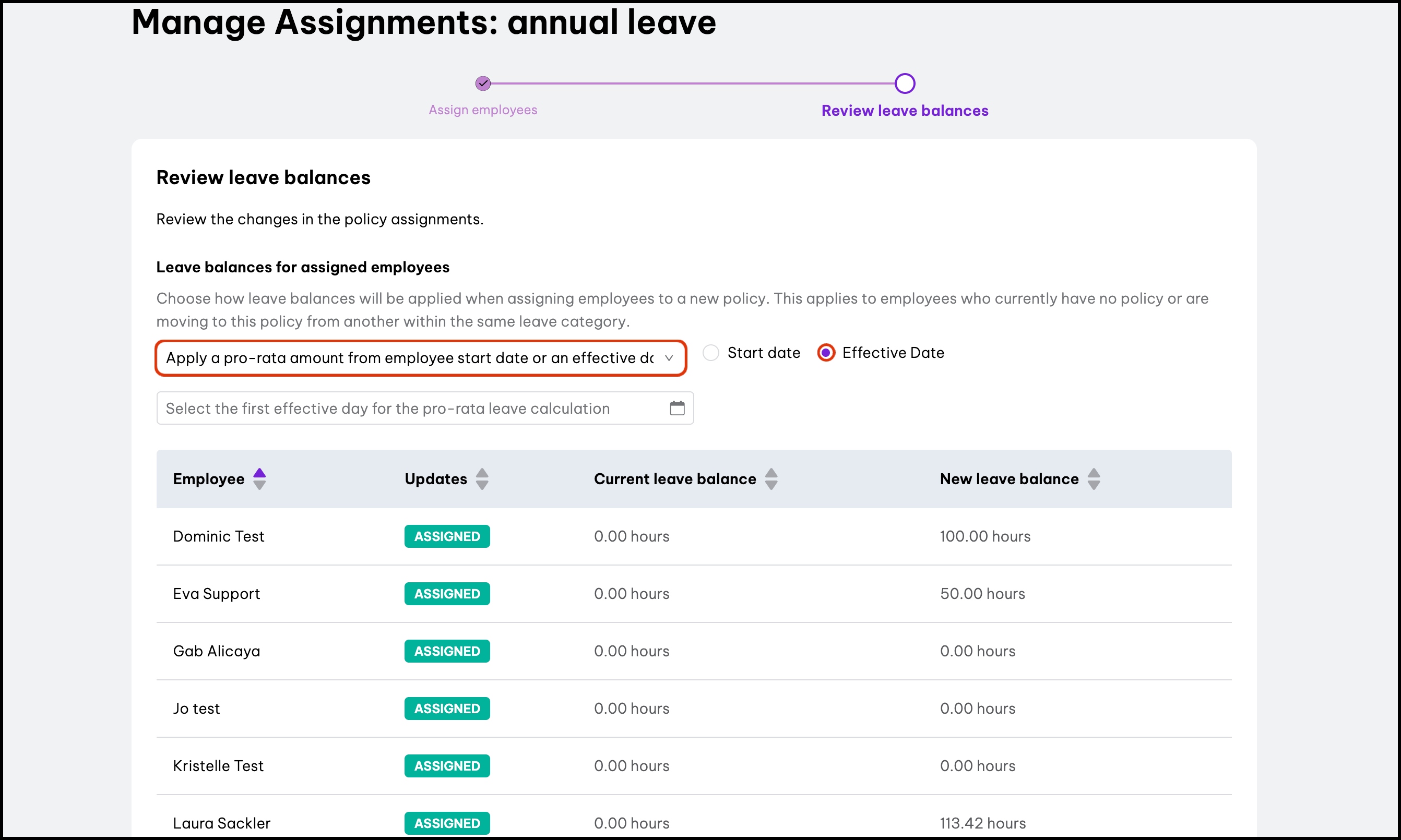This screenshot has height=840, width=1401.
Task: Click the pro-rata dropdown chevron arrow
Action: pyautogui.click(x=669, y=358)
